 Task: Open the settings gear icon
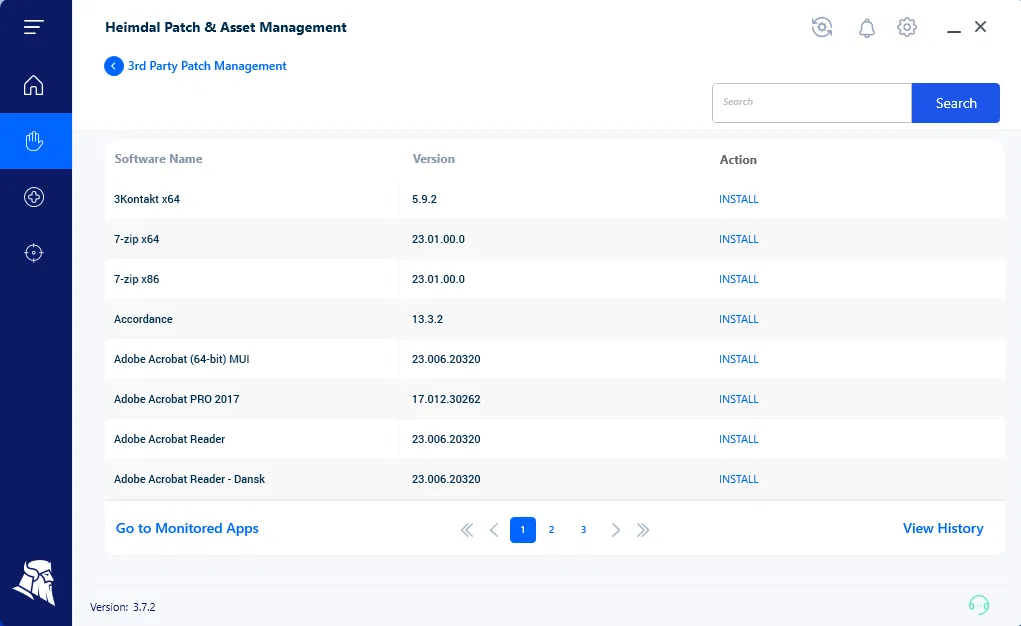click(x=906, y=27)
